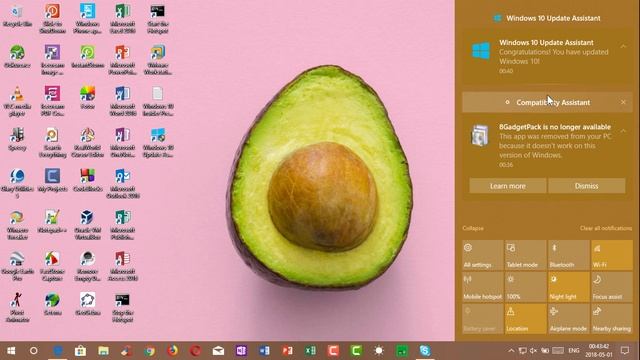
Task: Open Search Everything desktop shortcut
Action: click(x=52, y=142)
